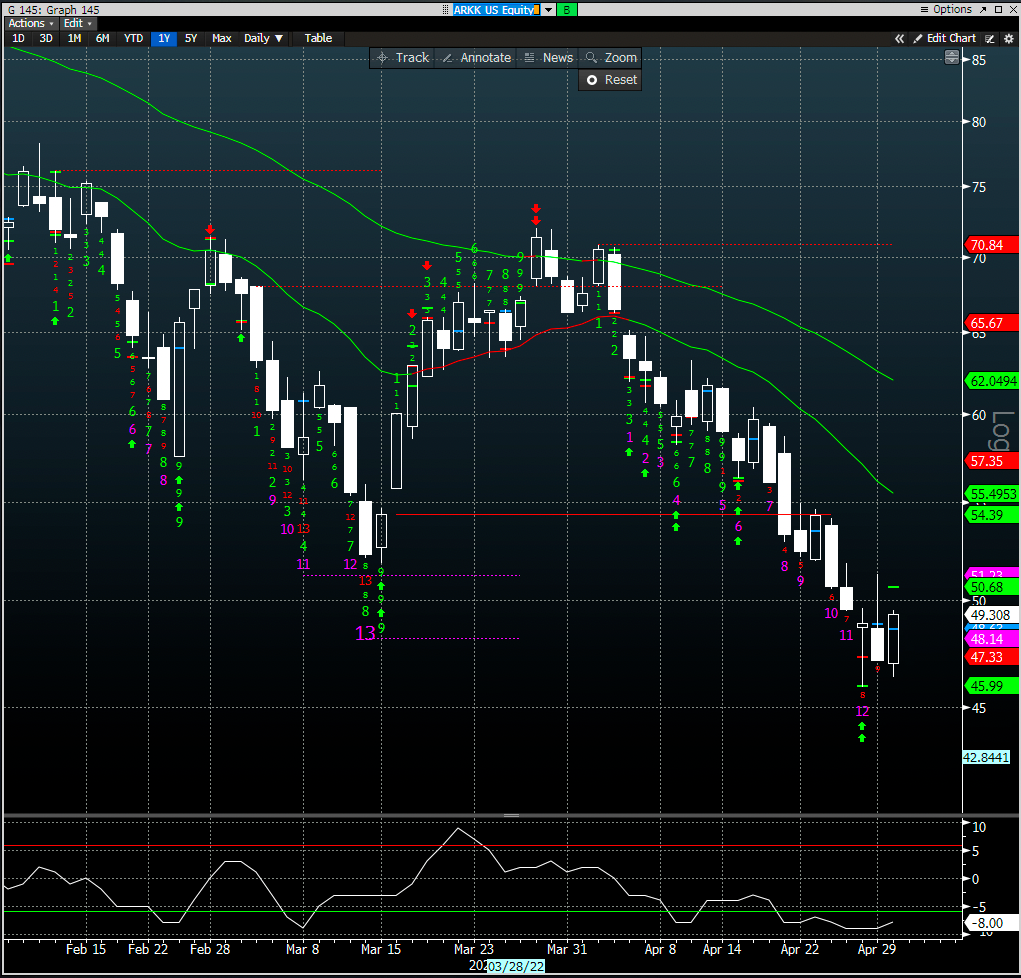1021x978 pixels.
Task: Select the 1M range tab
Action: click(x=74, y=38)
